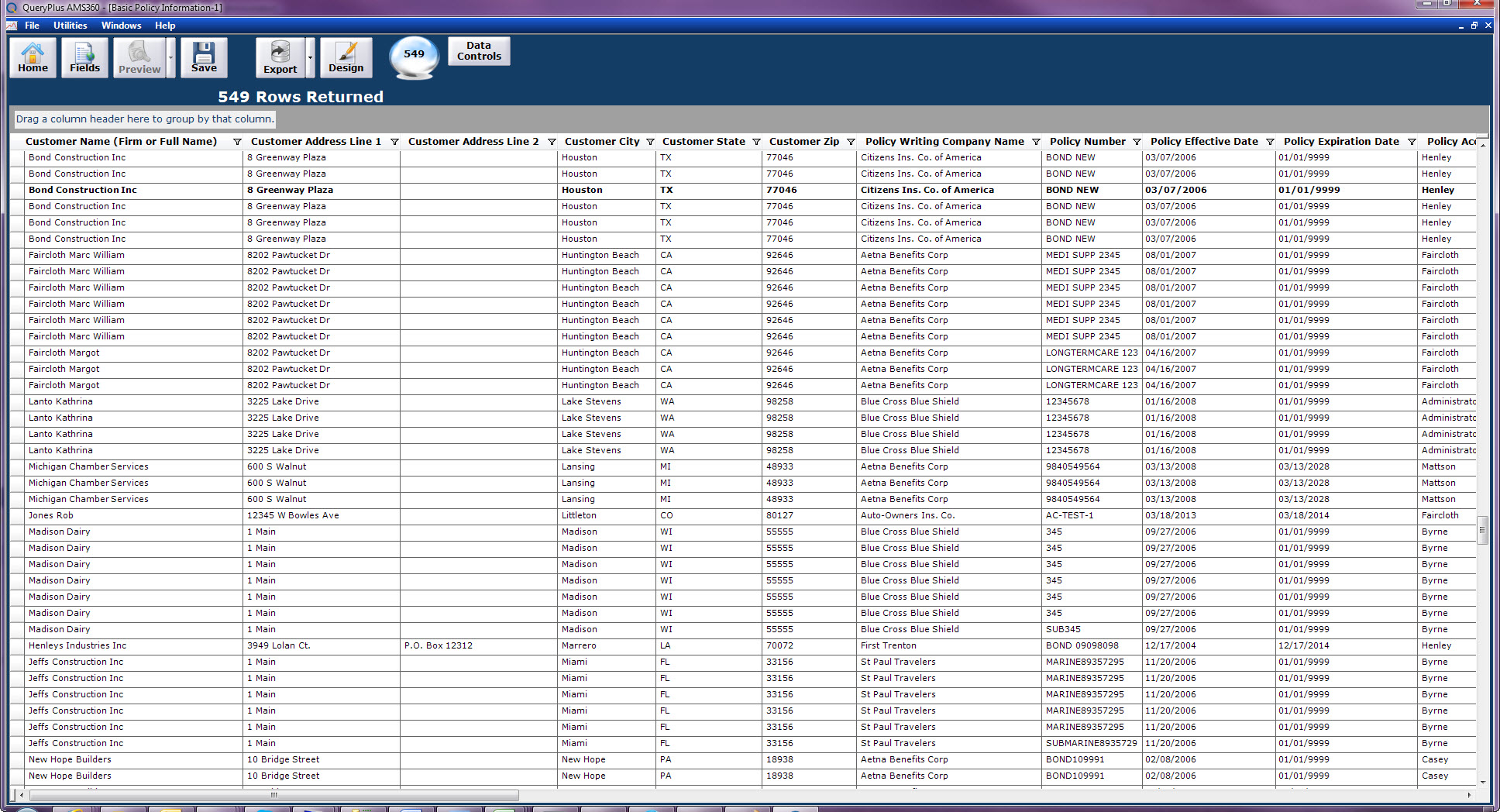Viewport: 1500px width, 812px height.
Task: Click the First Tronton company cell
Action: tap(949, 645)
